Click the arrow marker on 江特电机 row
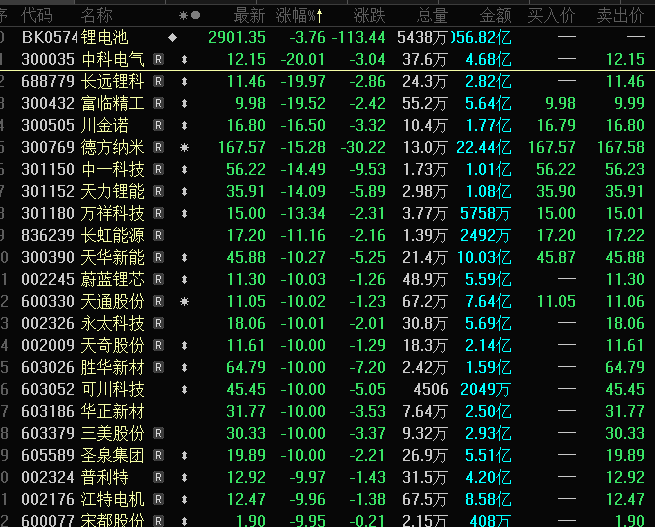The image size is (655, 527). point(184,499)
